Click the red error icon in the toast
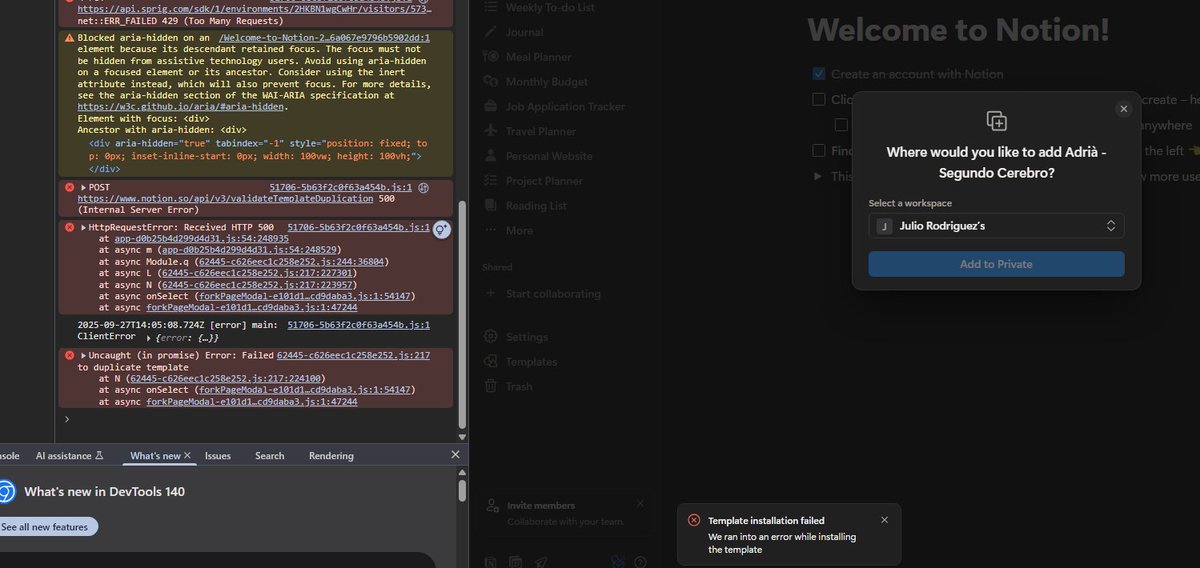The width and height of the screenshot is (1200, 568). pyautogui.click(x=694, y=520)
